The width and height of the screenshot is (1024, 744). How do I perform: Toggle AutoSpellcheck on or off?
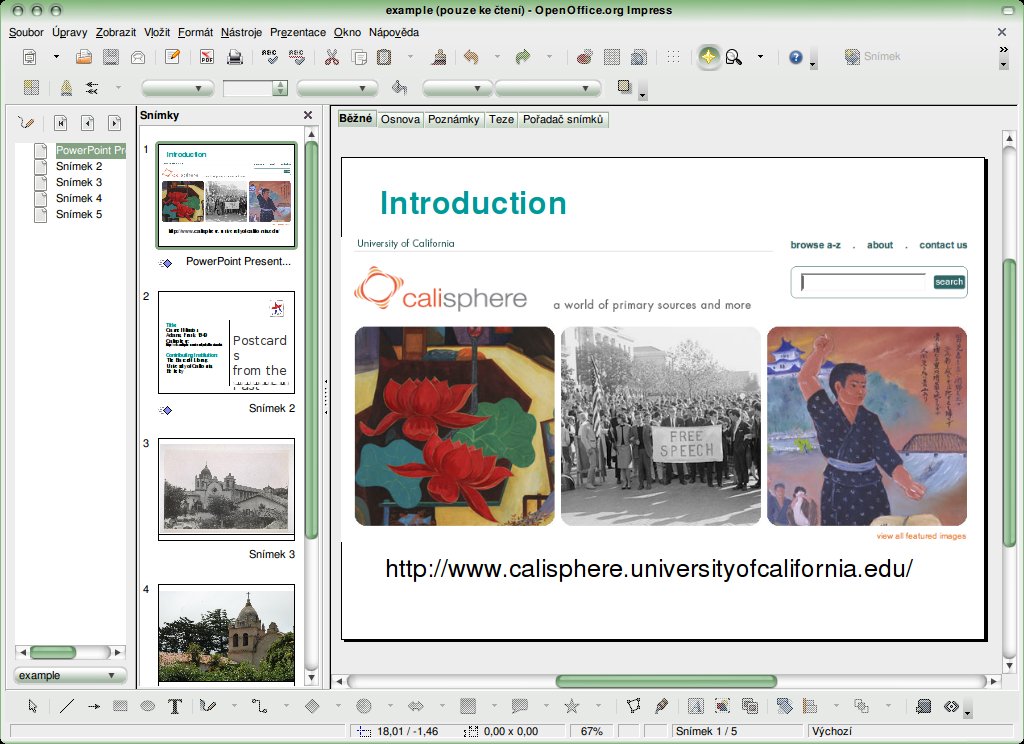coord(296,57)
